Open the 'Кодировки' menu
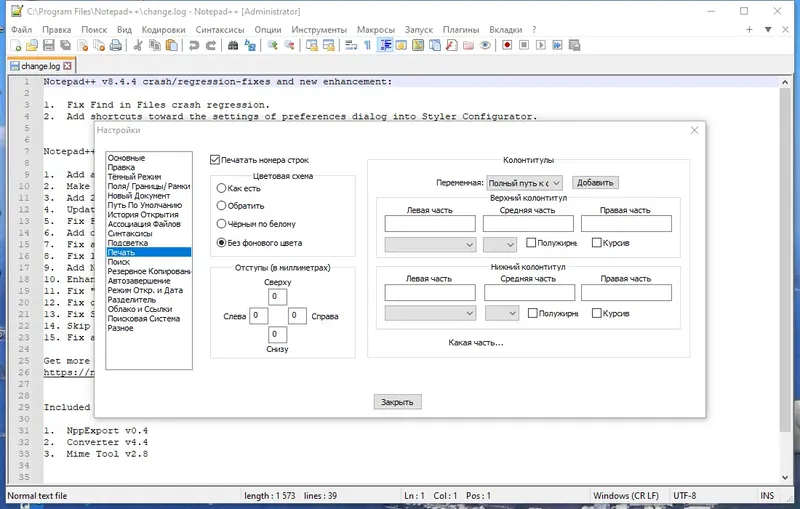The image size is (800, 509). (163, 30)
